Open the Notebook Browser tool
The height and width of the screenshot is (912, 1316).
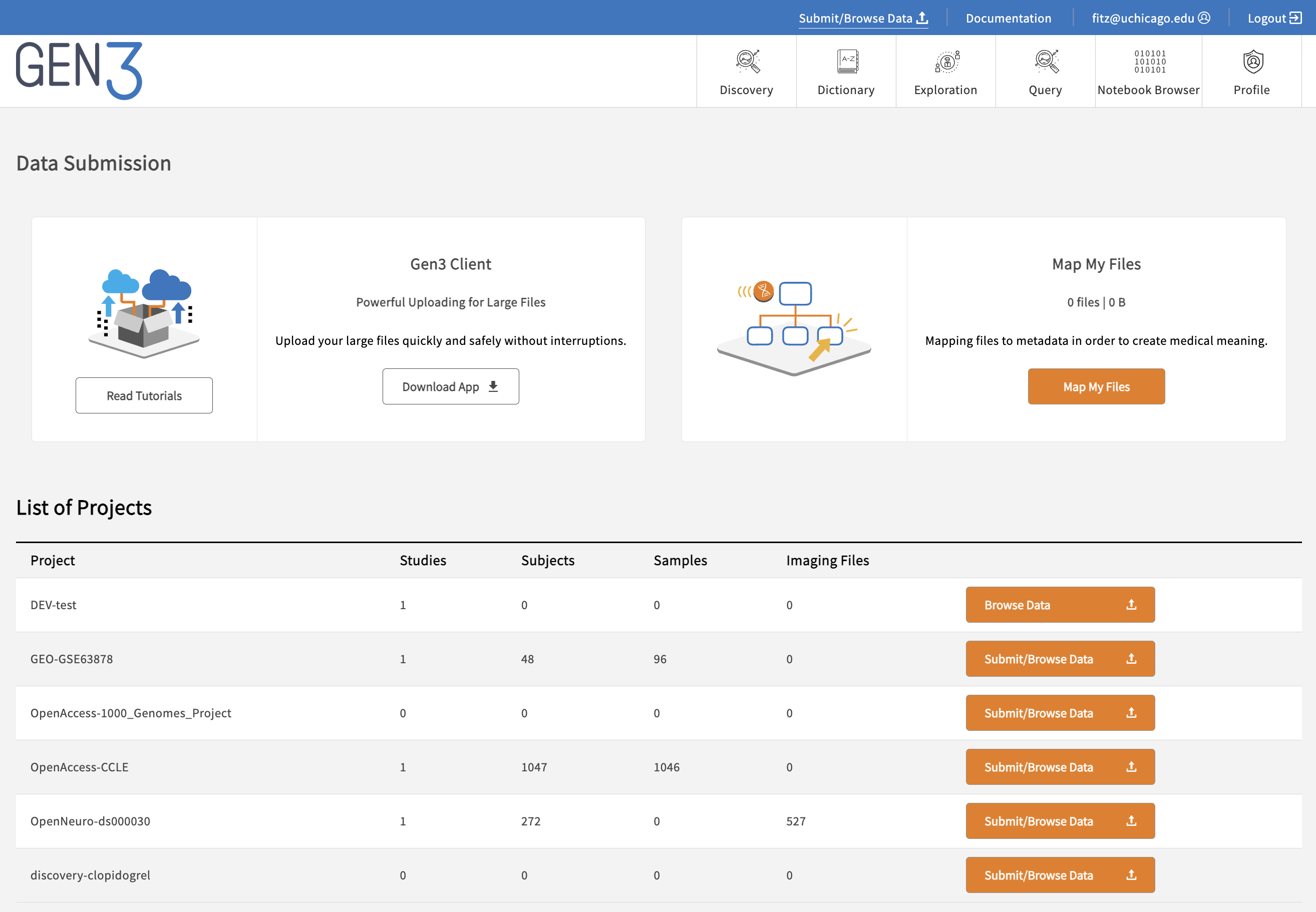[1148, 70]
